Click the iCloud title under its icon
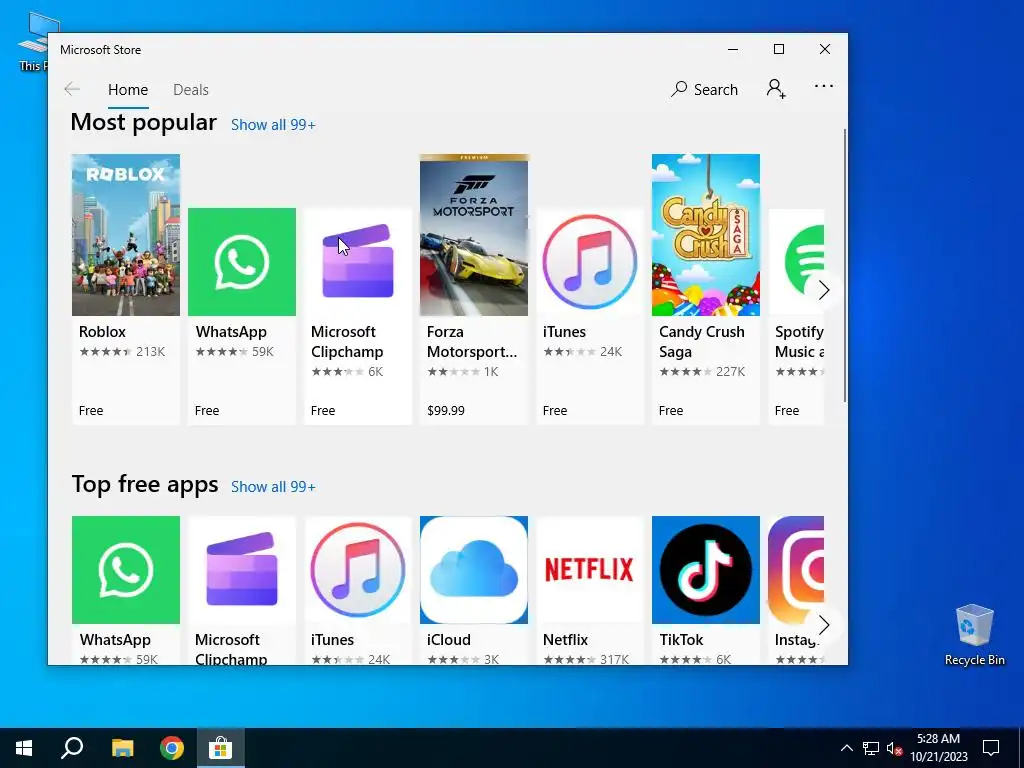 tap(449, 640)
